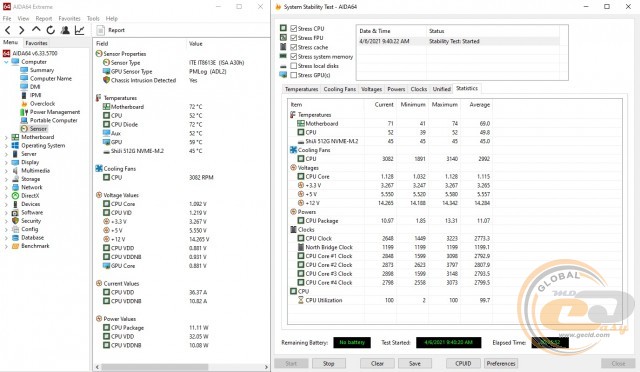The height and width of the screenshot is (372, 640).
Task: Click the Refresh toolbar icon
Action: pyautogui.click(x=51, y=30)
